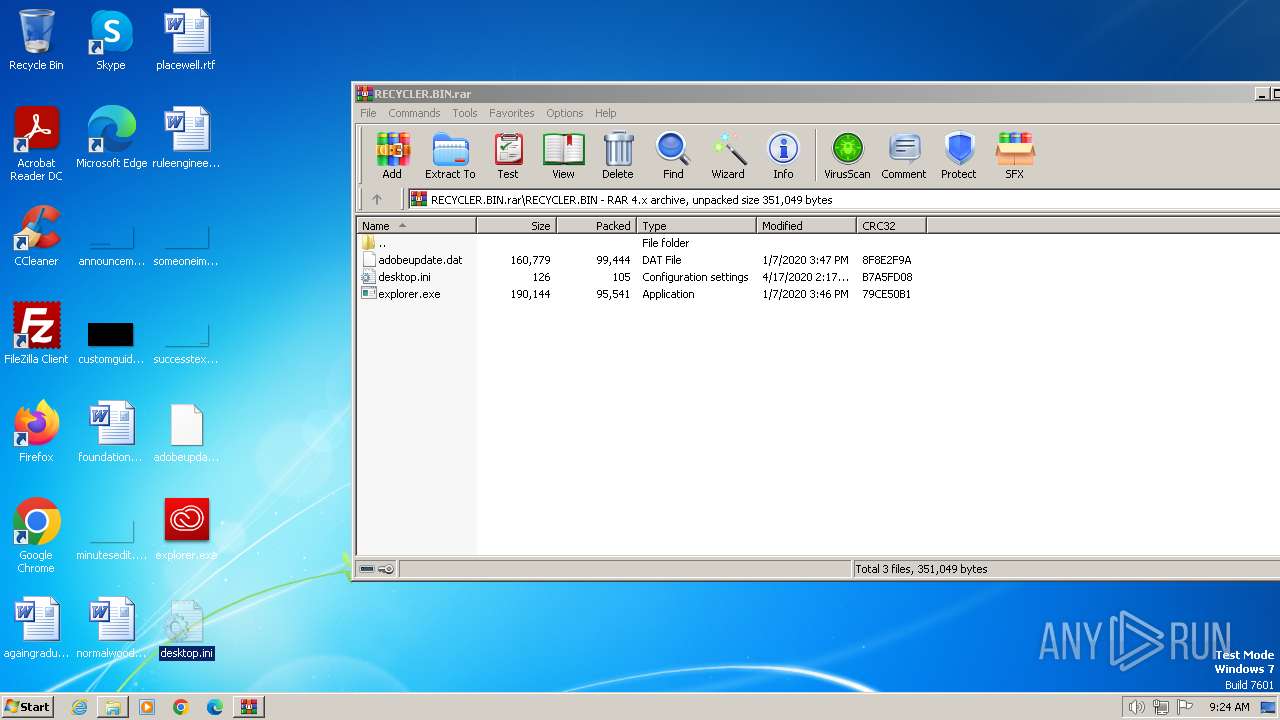
Task: Sort by the Packed column header
Action: (596, 226)
